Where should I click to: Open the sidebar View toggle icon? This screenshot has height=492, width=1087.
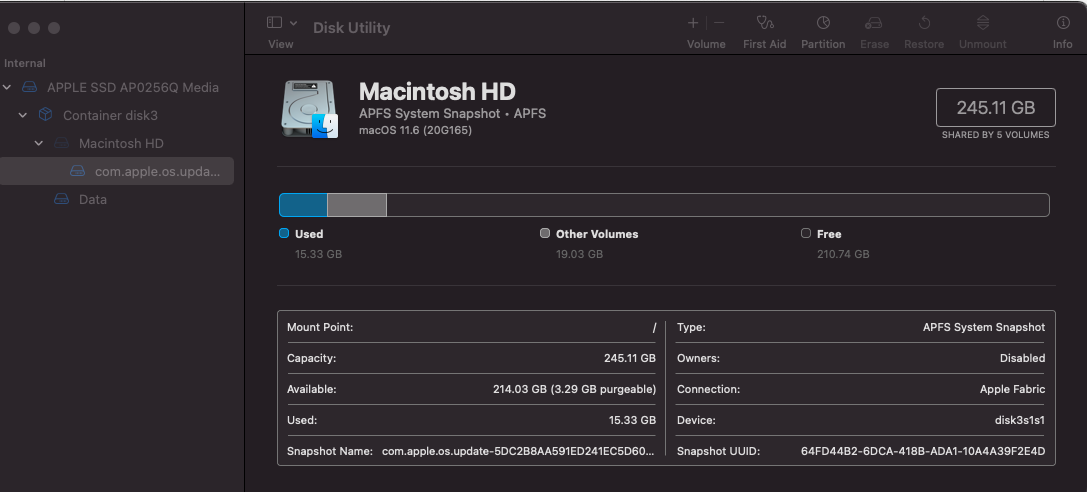click(x=275, y=23)
